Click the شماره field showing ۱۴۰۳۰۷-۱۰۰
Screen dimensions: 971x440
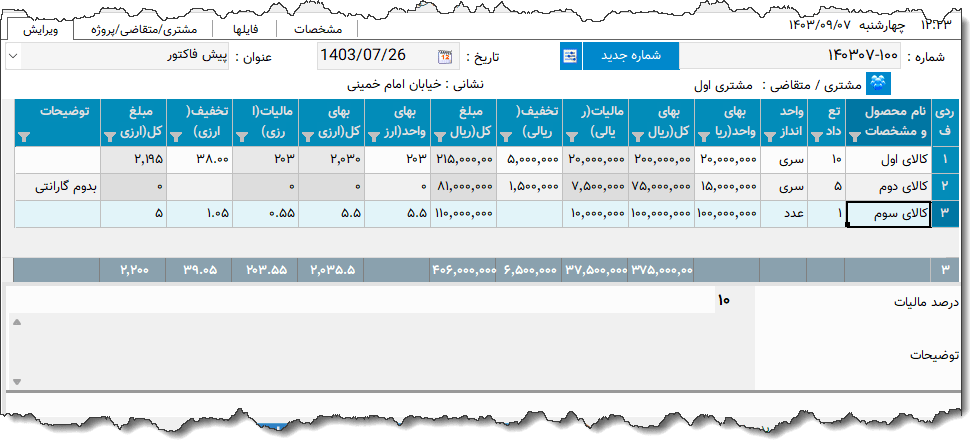click(790, 56)
